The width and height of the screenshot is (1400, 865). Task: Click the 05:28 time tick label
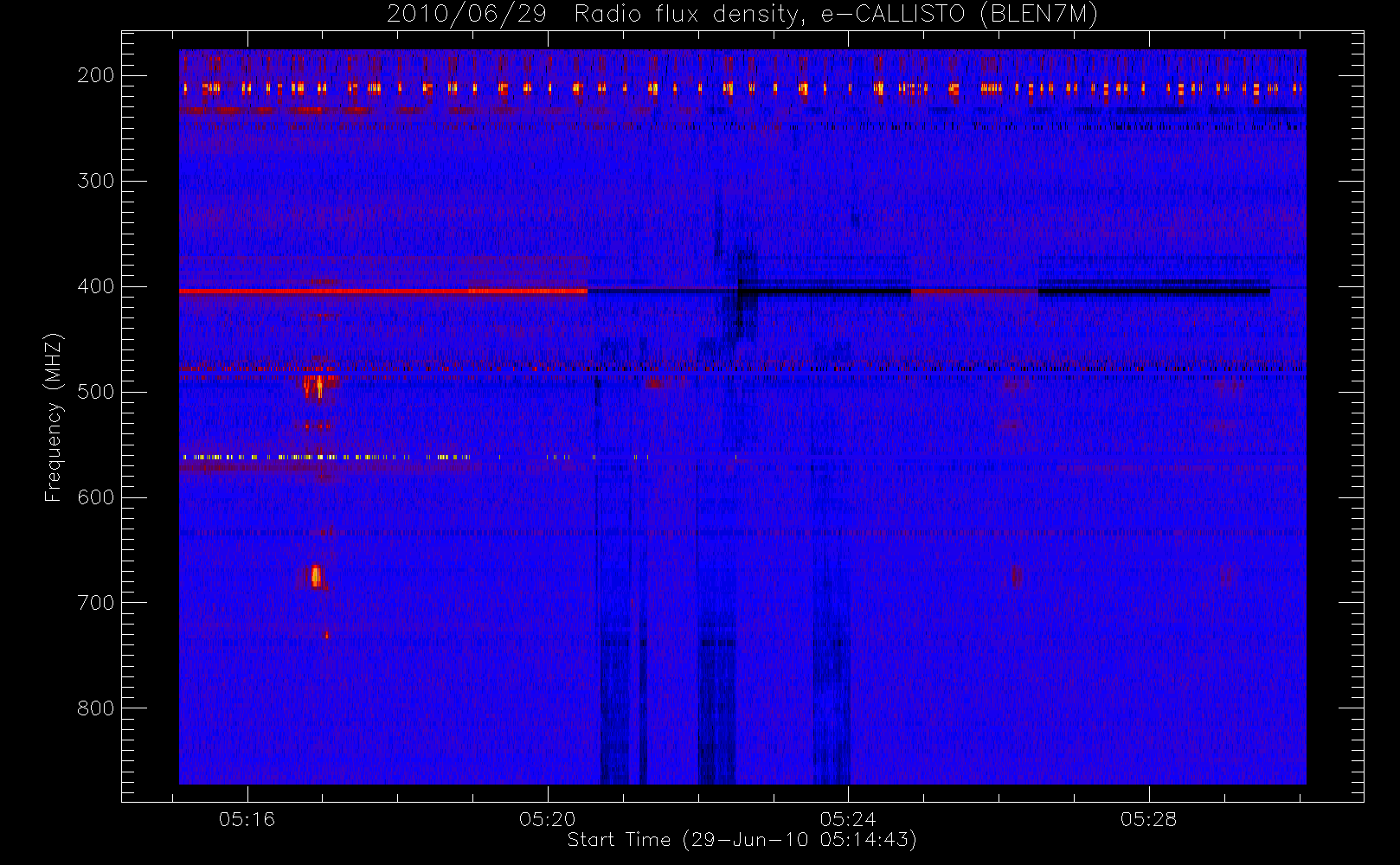point(1148,819)
